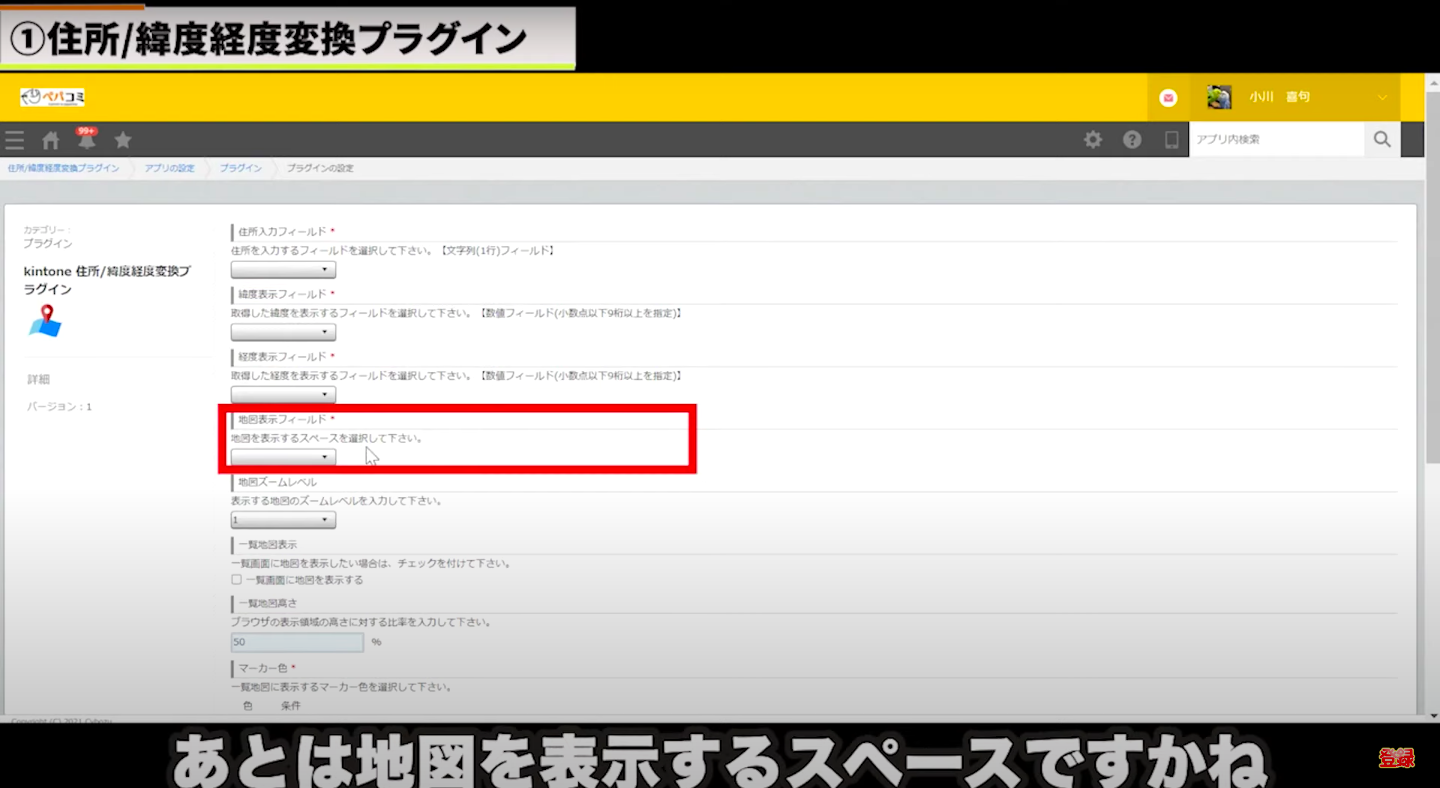Image resolution: width=1440 pixels, height=788 pixels.
Task: Click the プラグイン breadcrumb link
Action: click(240, 168)
